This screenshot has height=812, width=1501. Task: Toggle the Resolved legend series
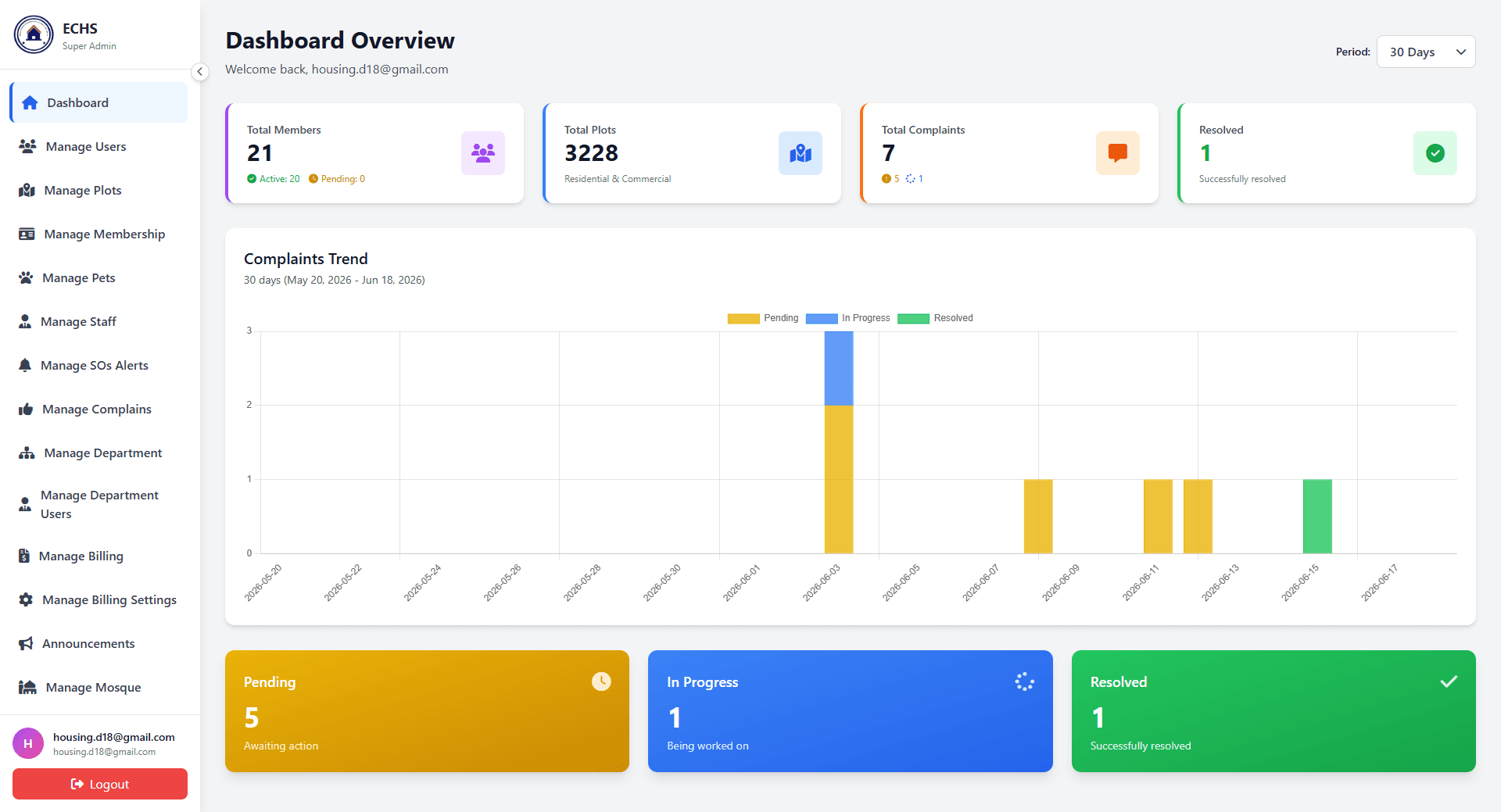pyautogui.click(x=936, y=318)
